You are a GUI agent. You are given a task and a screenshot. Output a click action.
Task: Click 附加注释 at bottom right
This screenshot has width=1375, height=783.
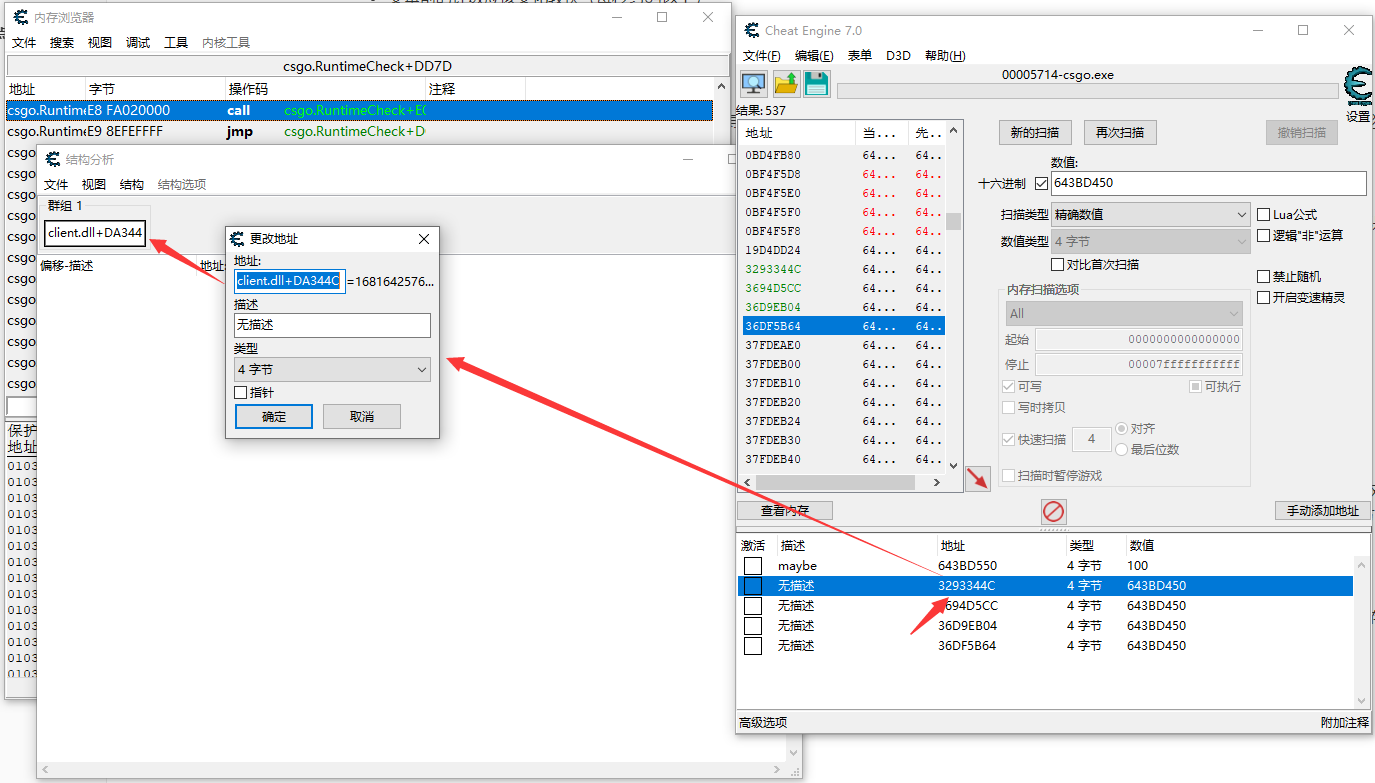coord(1344,723)
